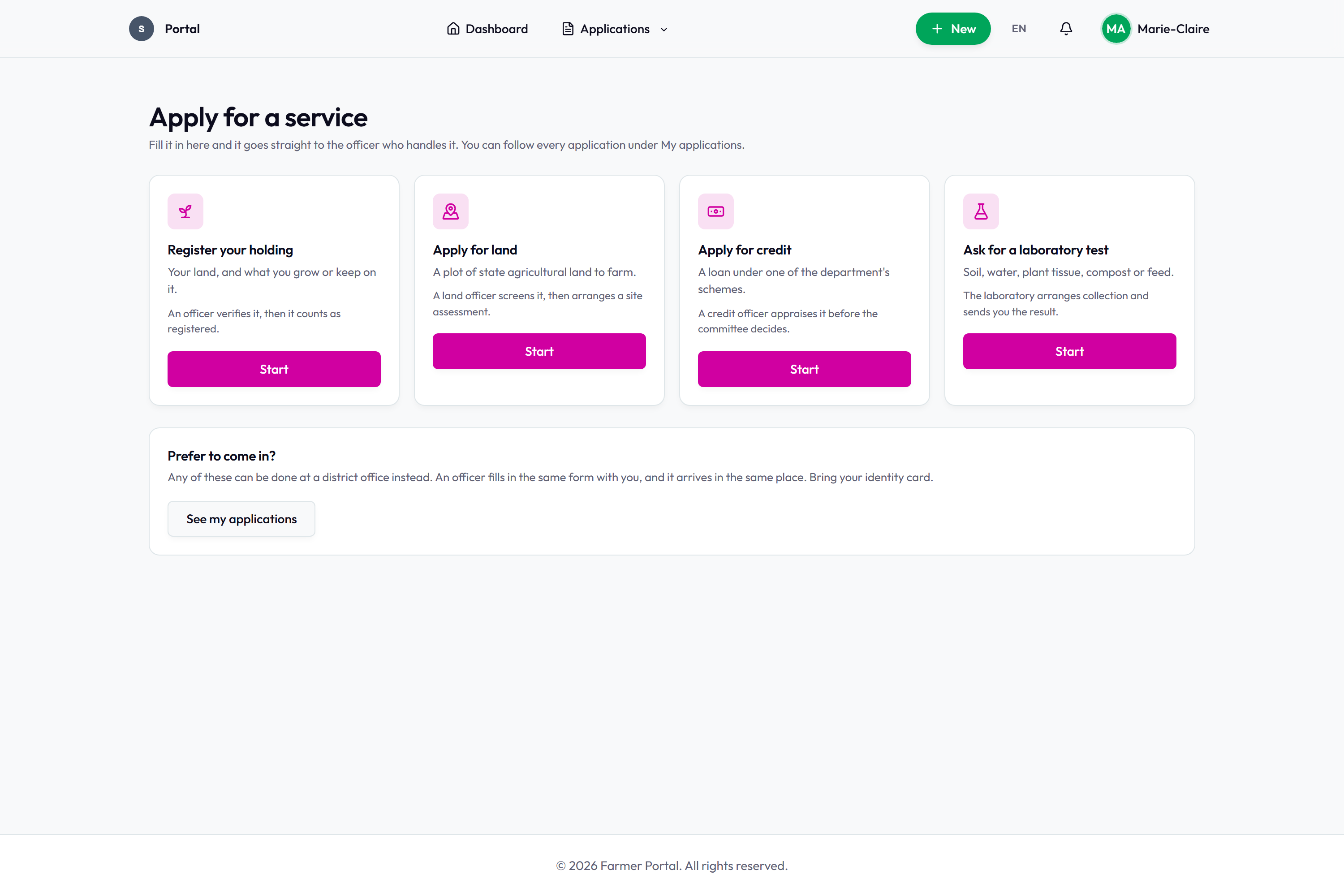Click the MA user avatar

click(x=1116, y=29)
